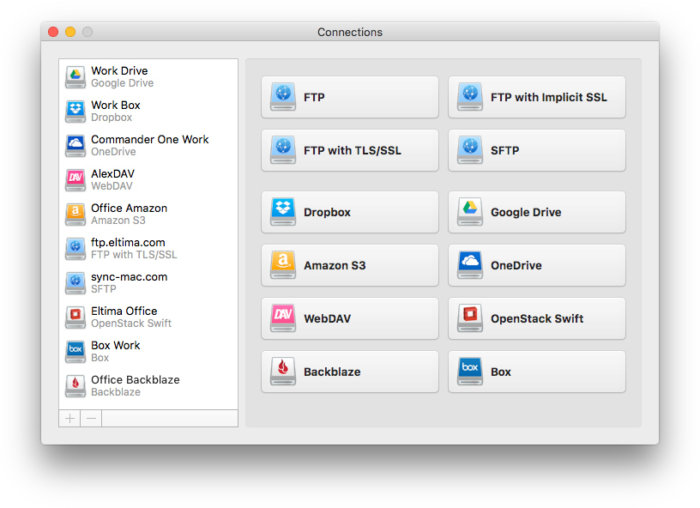Open the Dropbox connection setup button
700x508 pixels.
[x=350, y=212]
